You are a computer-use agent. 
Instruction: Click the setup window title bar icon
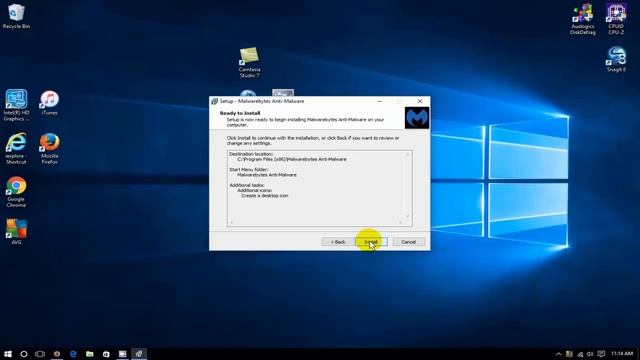coord(214,101)
